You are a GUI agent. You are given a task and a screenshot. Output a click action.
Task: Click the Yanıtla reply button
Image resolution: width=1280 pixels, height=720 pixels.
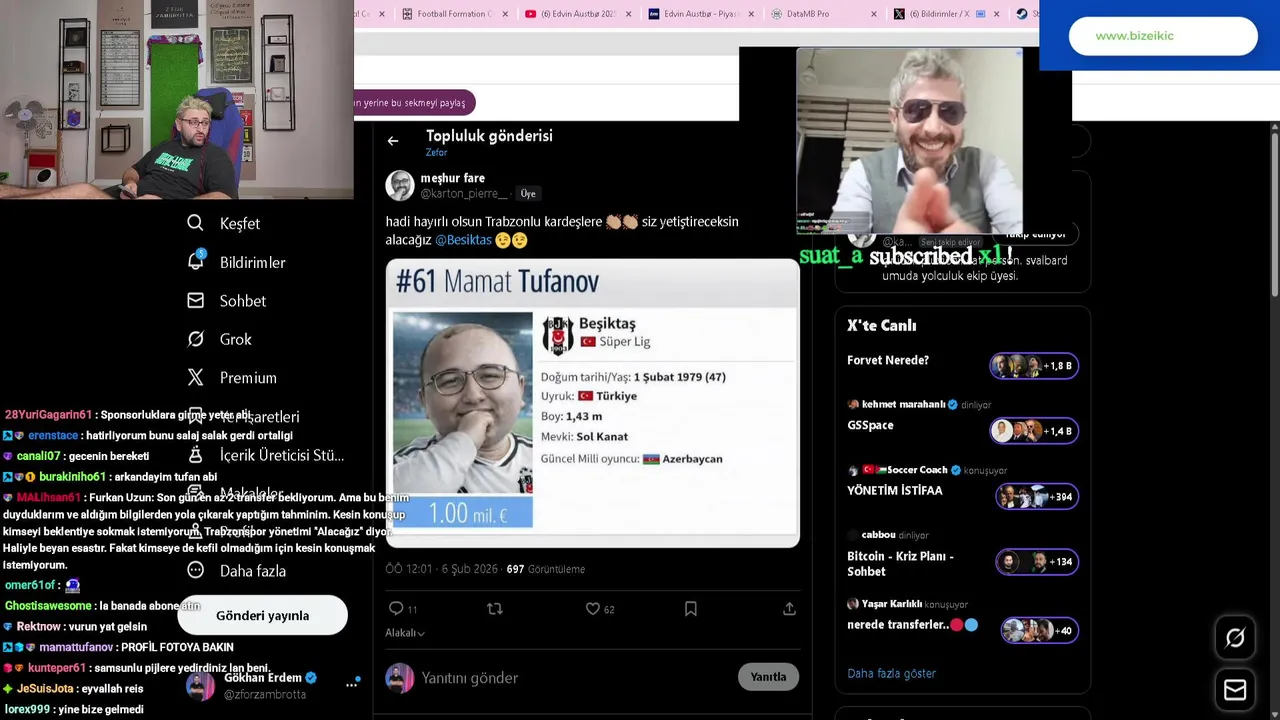click(768, 677)
